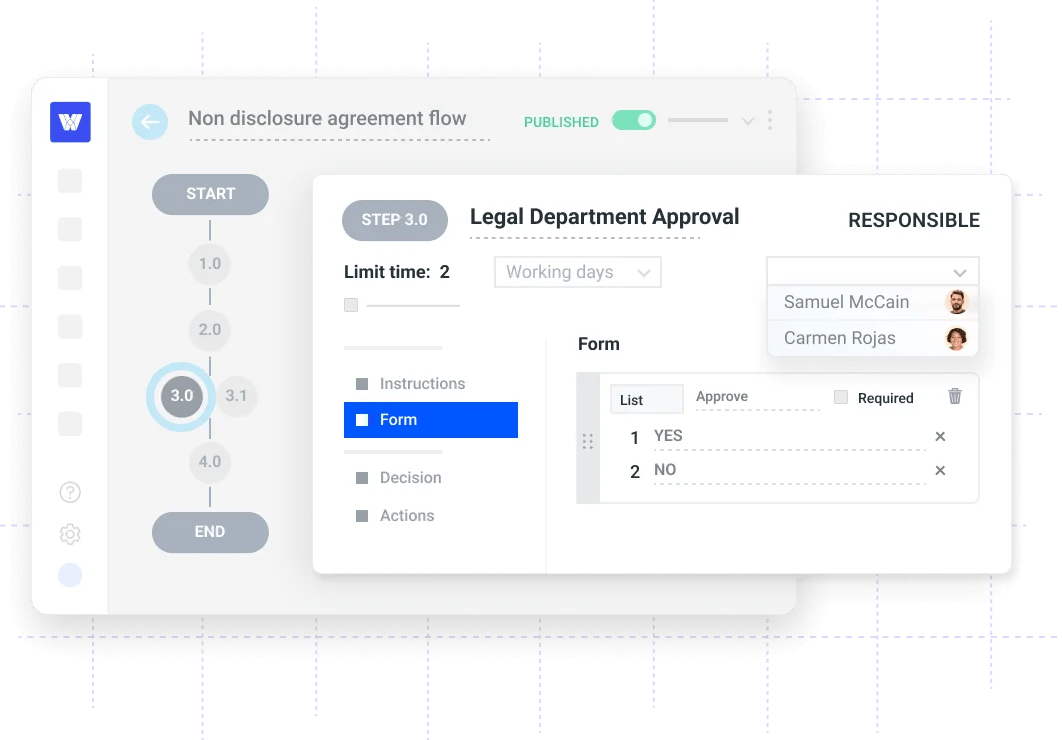The image size is (1062, 740).
Task: Remove the YES option with X
Action: (940, 437)
